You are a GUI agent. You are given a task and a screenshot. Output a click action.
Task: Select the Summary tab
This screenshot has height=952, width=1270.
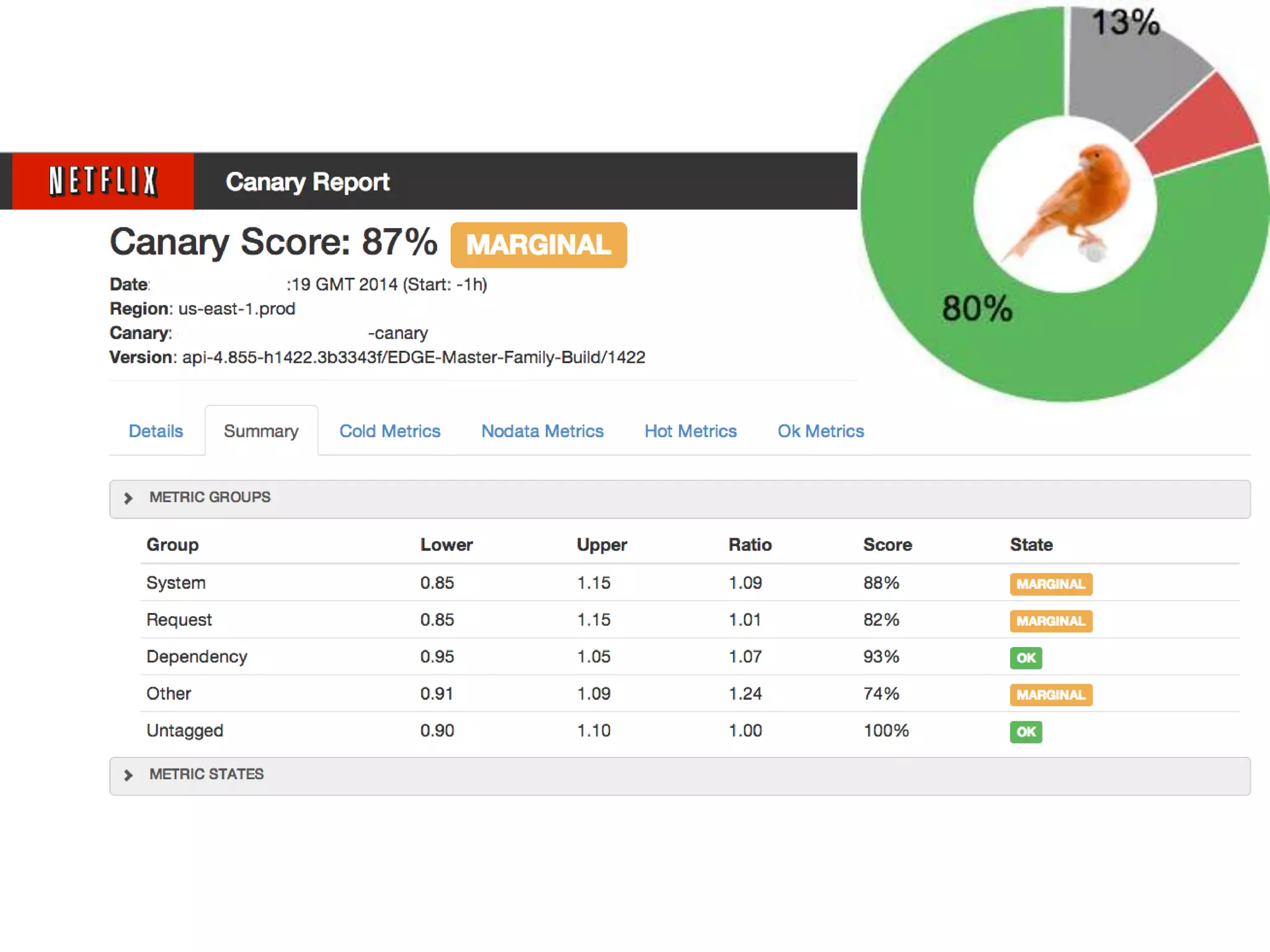coord(261,431)
